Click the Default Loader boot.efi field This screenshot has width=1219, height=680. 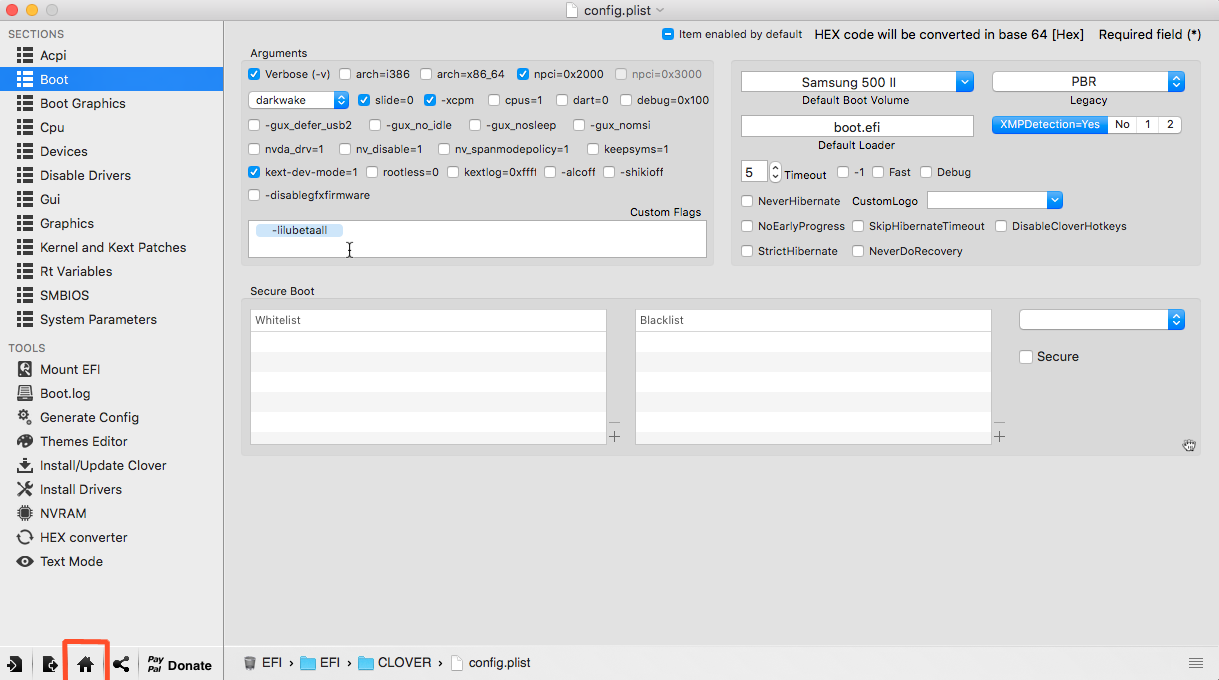pos(857,127)
